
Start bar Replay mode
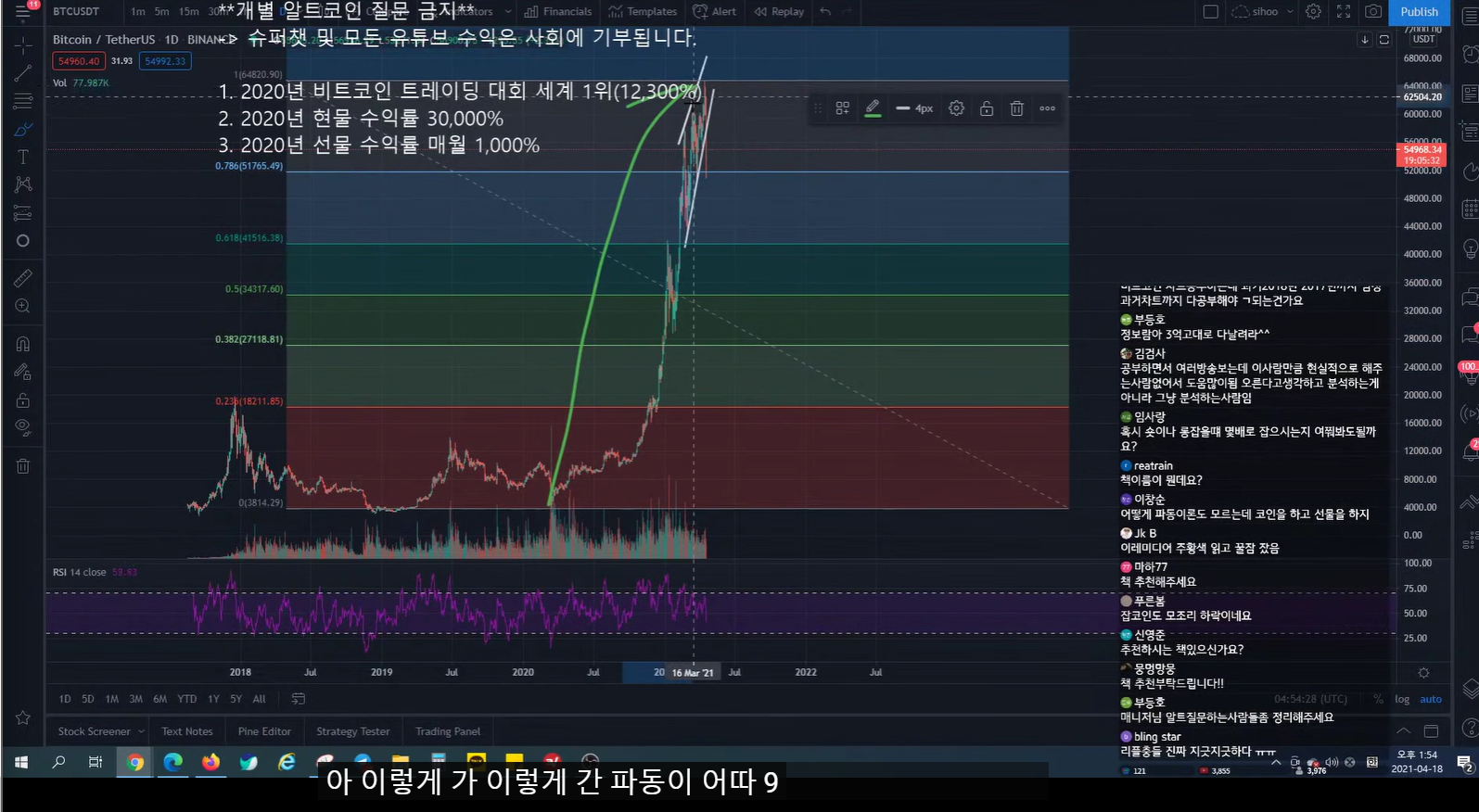tap(779, 12)
